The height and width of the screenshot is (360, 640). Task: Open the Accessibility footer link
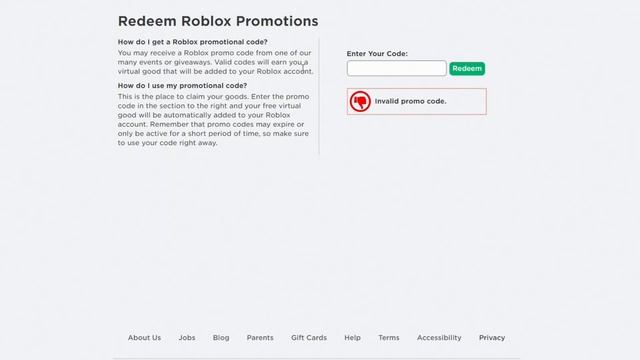[439, 338]
